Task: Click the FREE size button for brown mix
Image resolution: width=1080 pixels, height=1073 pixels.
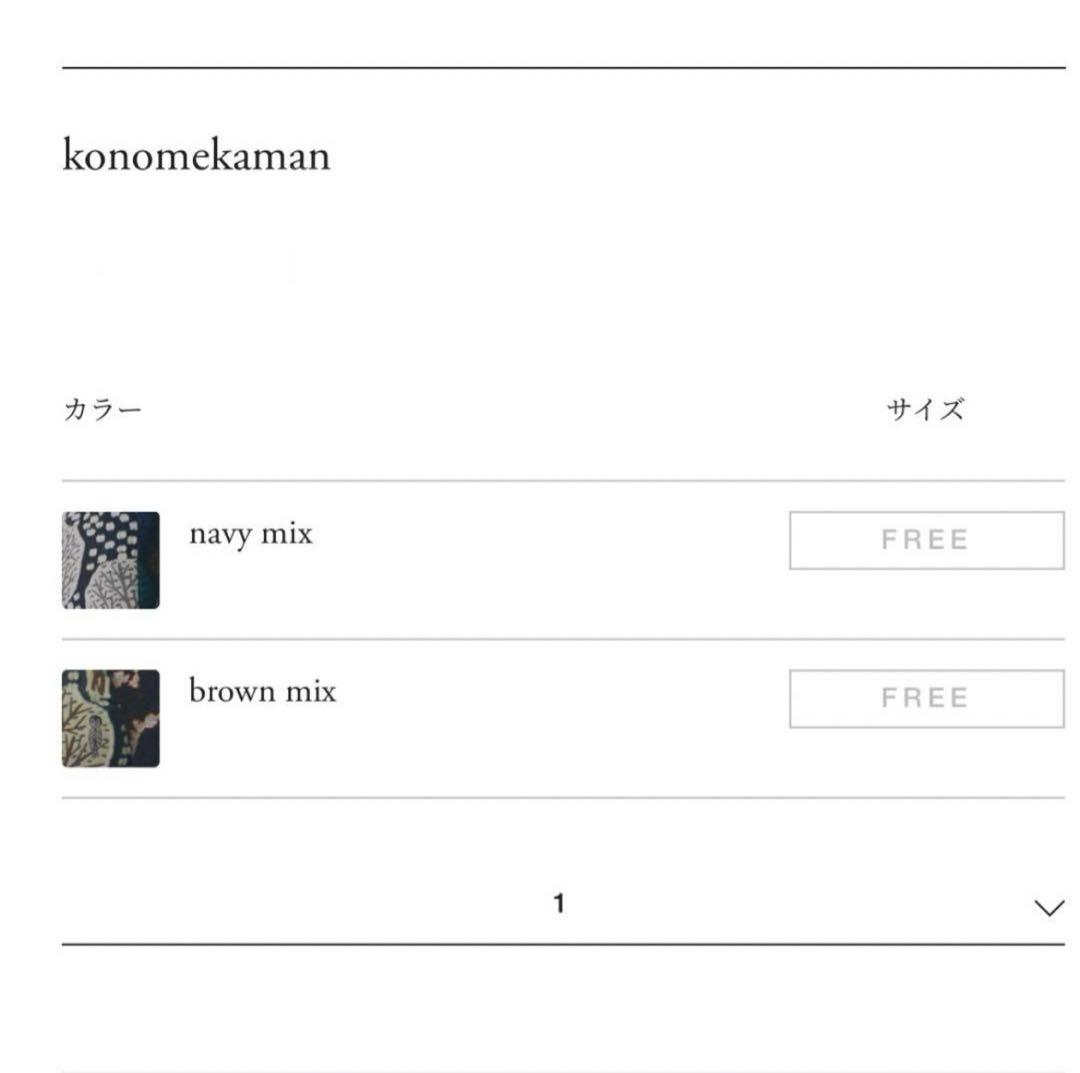Action: [924, 696]
